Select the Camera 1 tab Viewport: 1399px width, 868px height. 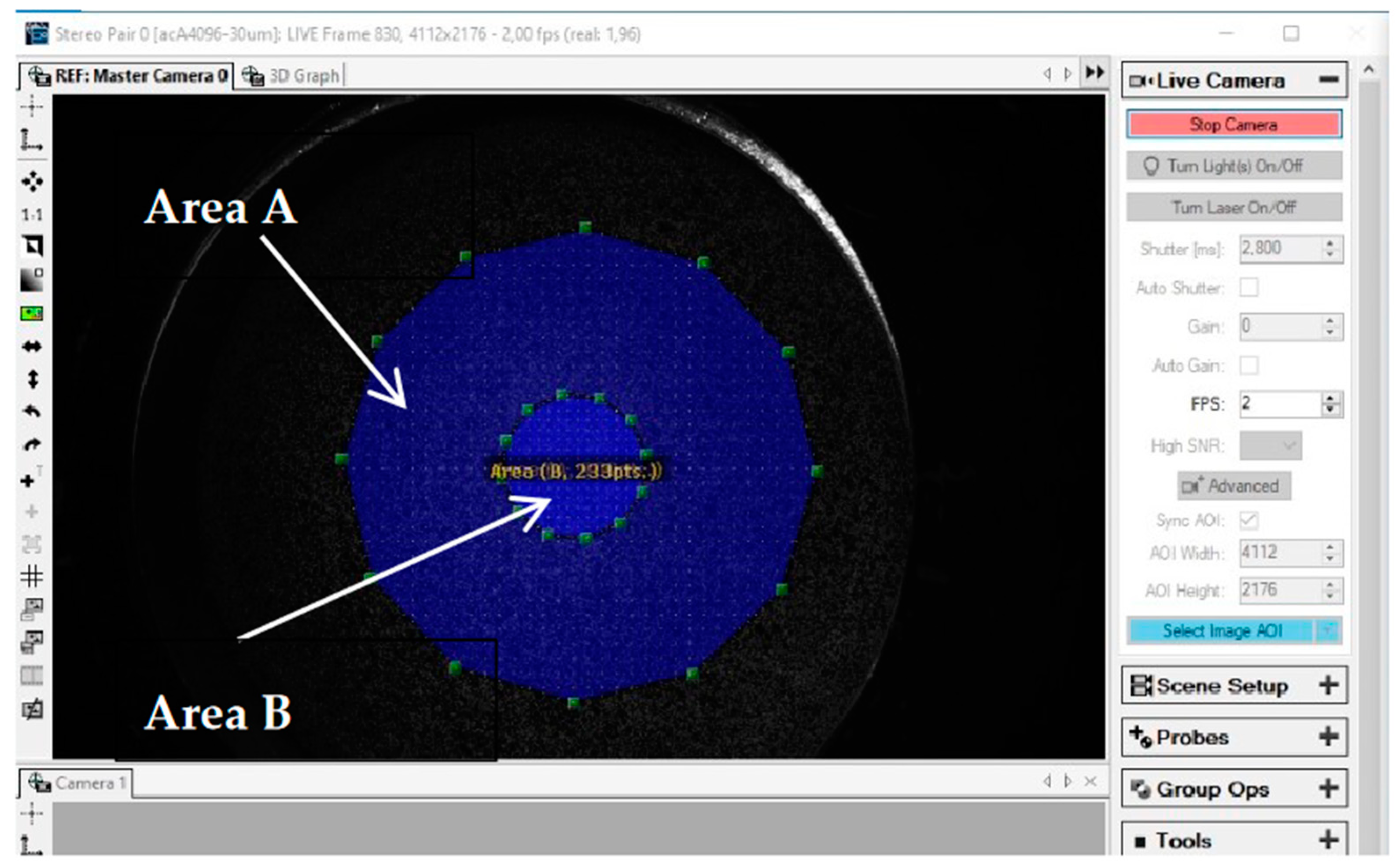pyautogui.click(x=77, y=783)
